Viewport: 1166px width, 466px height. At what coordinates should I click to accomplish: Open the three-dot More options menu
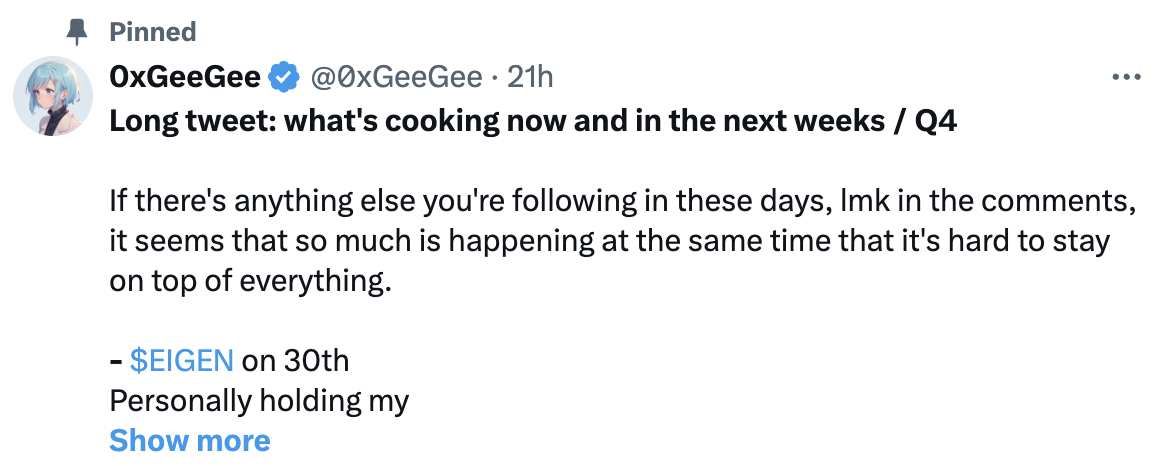[1126, 77]
